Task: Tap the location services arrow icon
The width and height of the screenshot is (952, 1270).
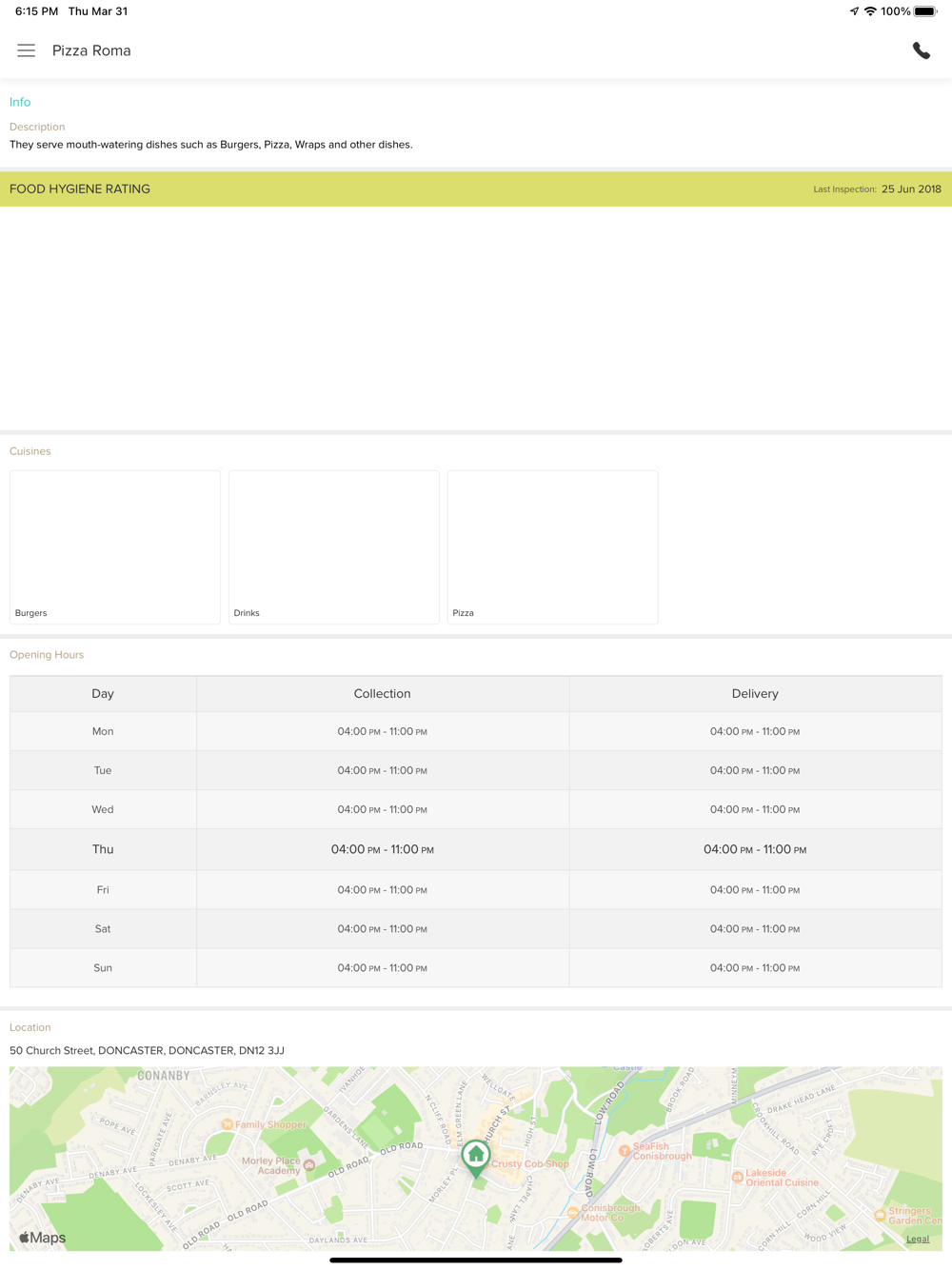Action: pyautogui.click(x=854, y=11)
